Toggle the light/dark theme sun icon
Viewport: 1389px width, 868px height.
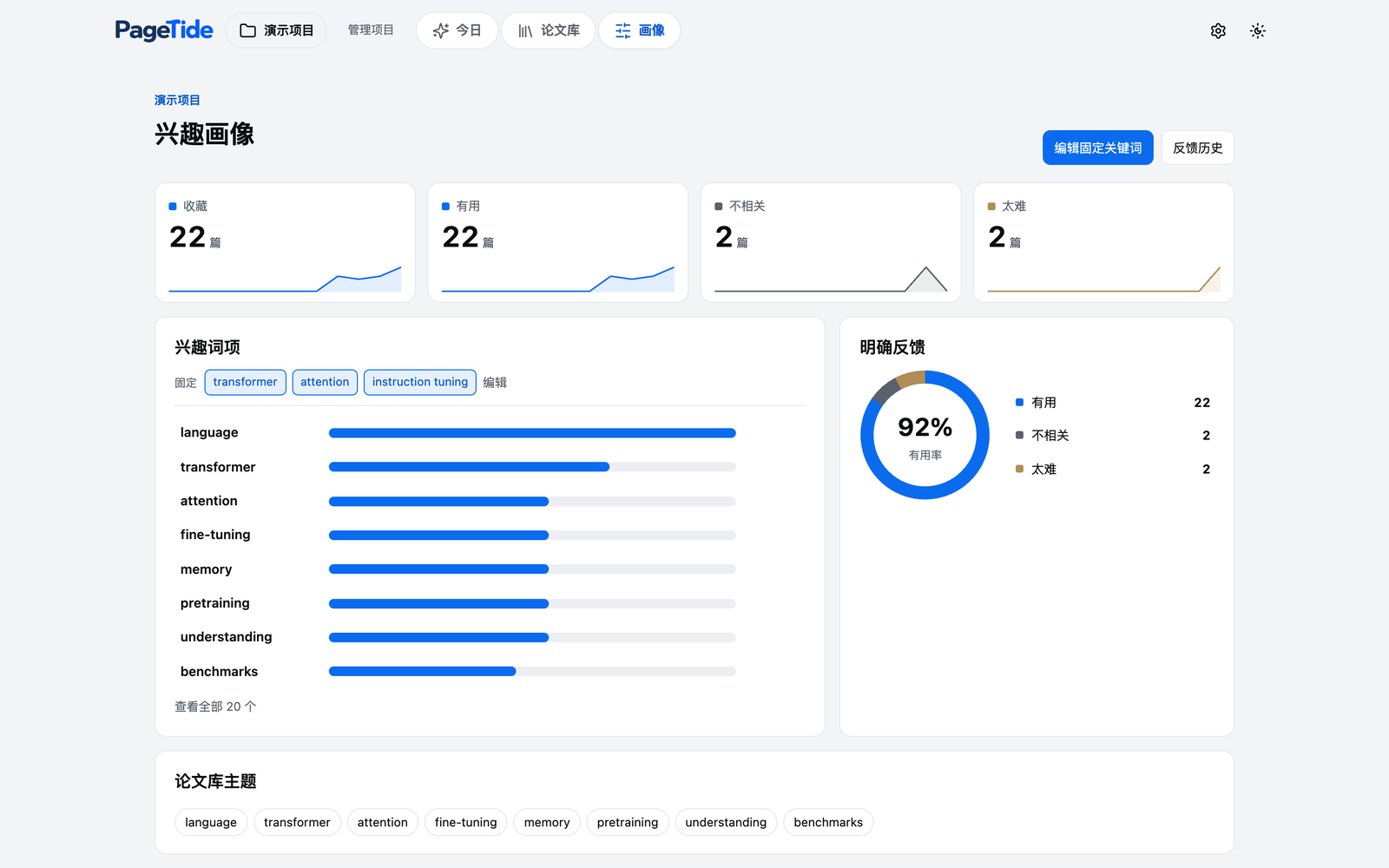(1258, 31)
